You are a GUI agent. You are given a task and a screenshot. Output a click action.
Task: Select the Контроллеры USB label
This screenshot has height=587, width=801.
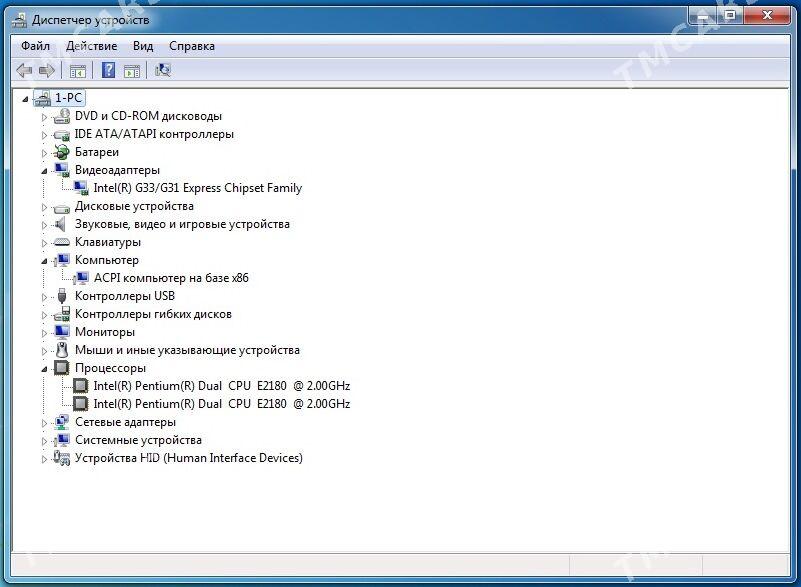pyautogui.click(x=125, y=296)
